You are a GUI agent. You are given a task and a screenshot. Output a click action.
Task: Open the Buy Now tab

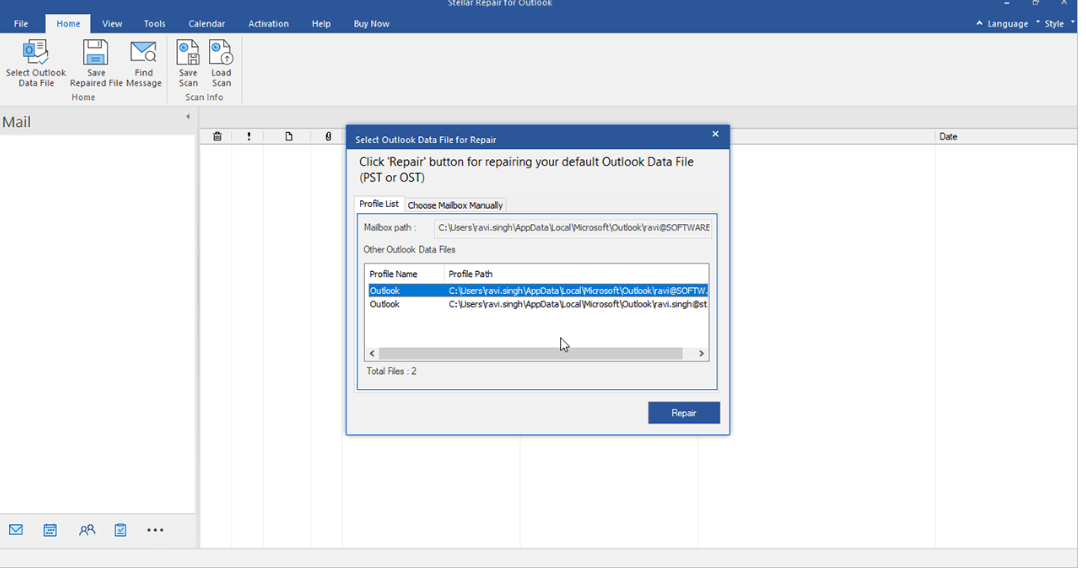pyautogui.click(x=371, y=24)
